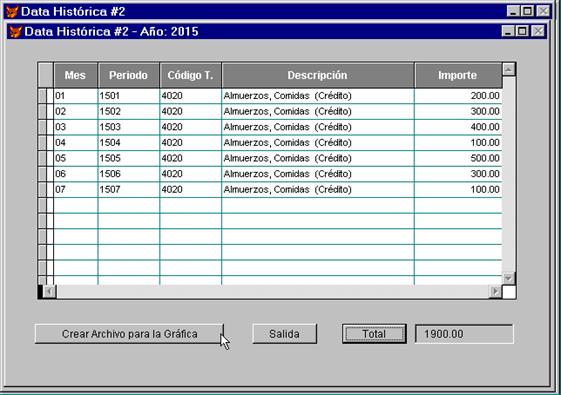Image resolution: width=561 pixels, height=395 pixels.
Task: Click the Crear Archivo para la Gráfica button
Action: coord(130,334)
